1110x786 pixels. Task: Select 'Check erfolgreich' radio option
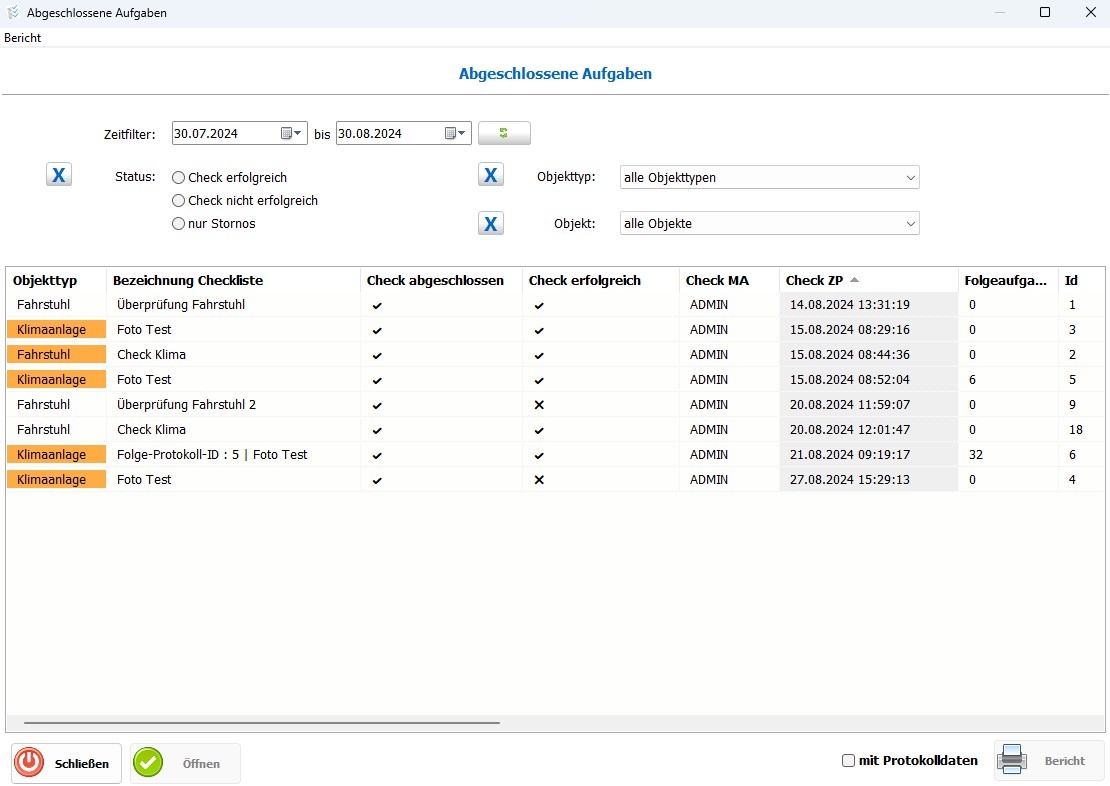(x=179, y=178)
